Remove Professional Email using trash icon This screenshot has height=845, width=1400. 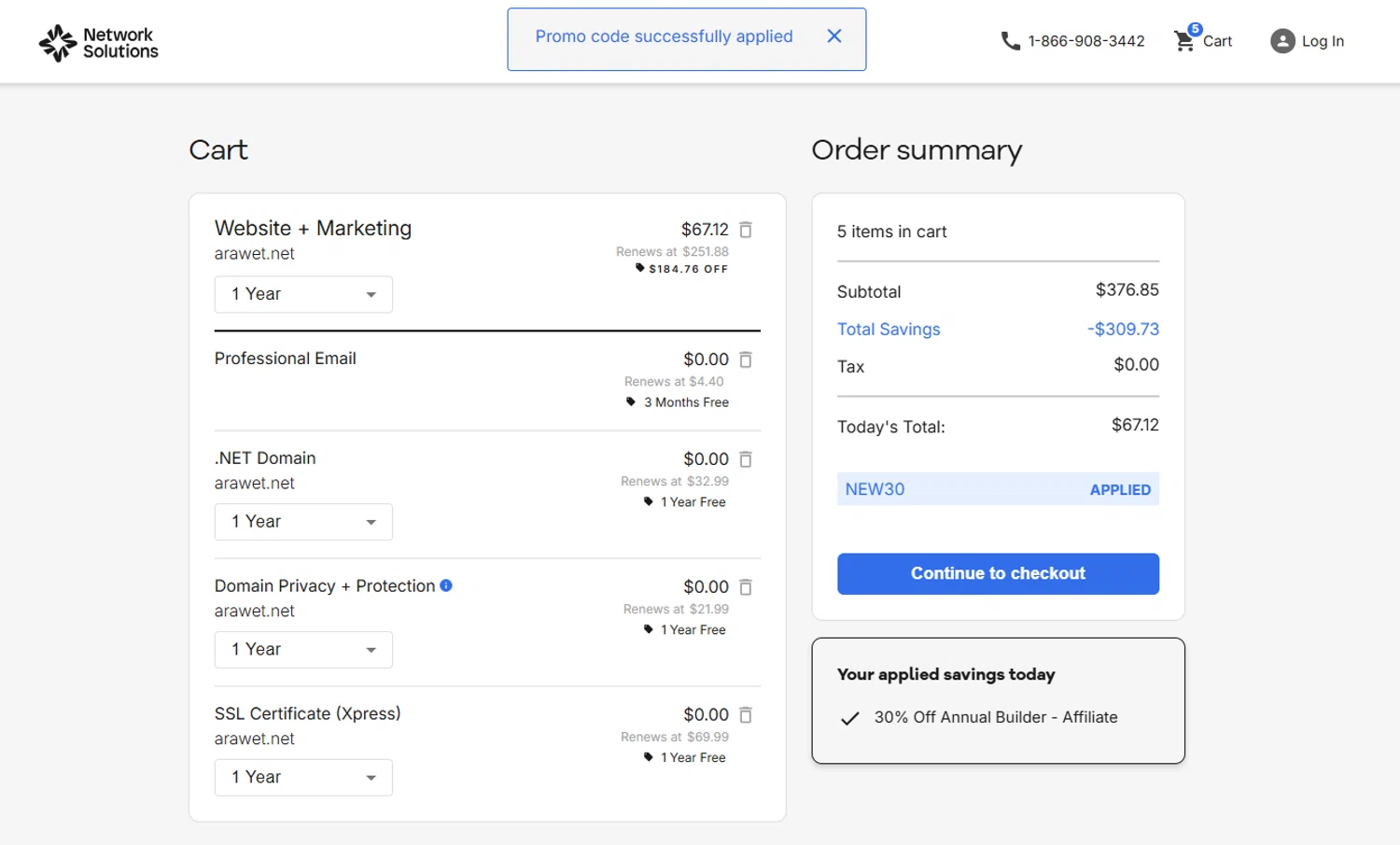pos(746,359)
